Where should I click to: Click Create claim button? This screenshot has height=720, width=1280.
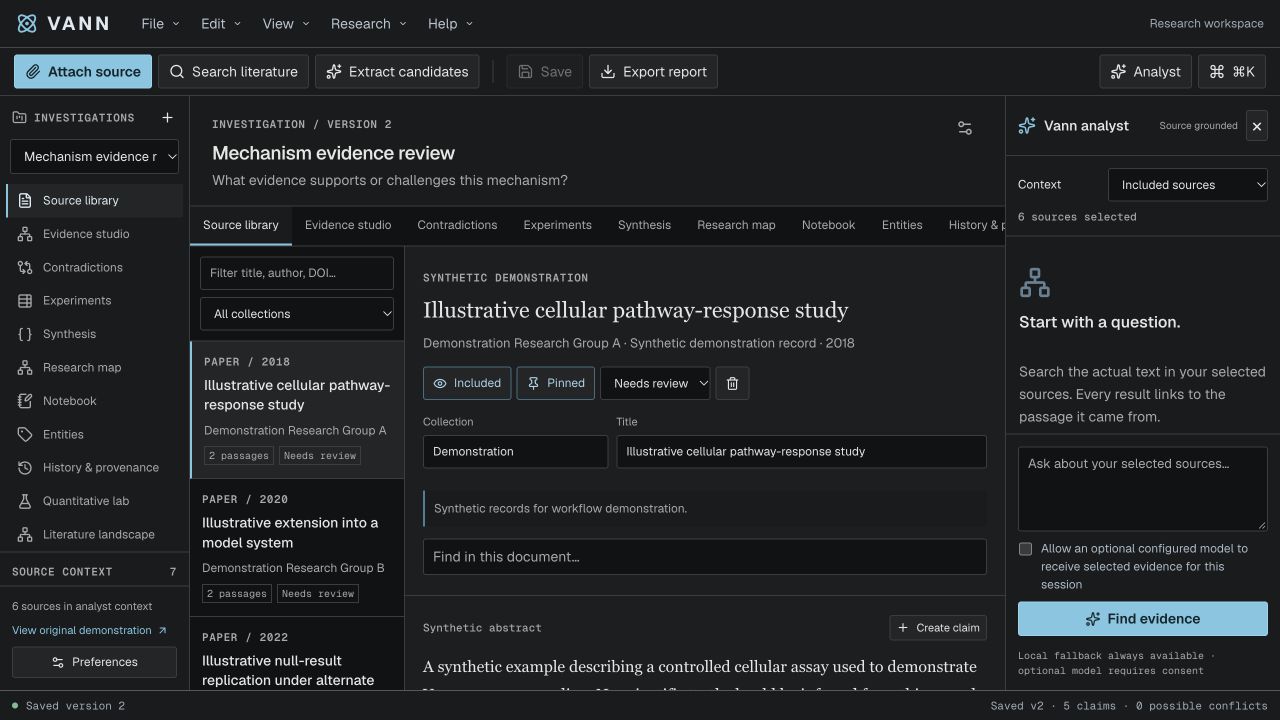pyautogui.click(x=938, y=628)
